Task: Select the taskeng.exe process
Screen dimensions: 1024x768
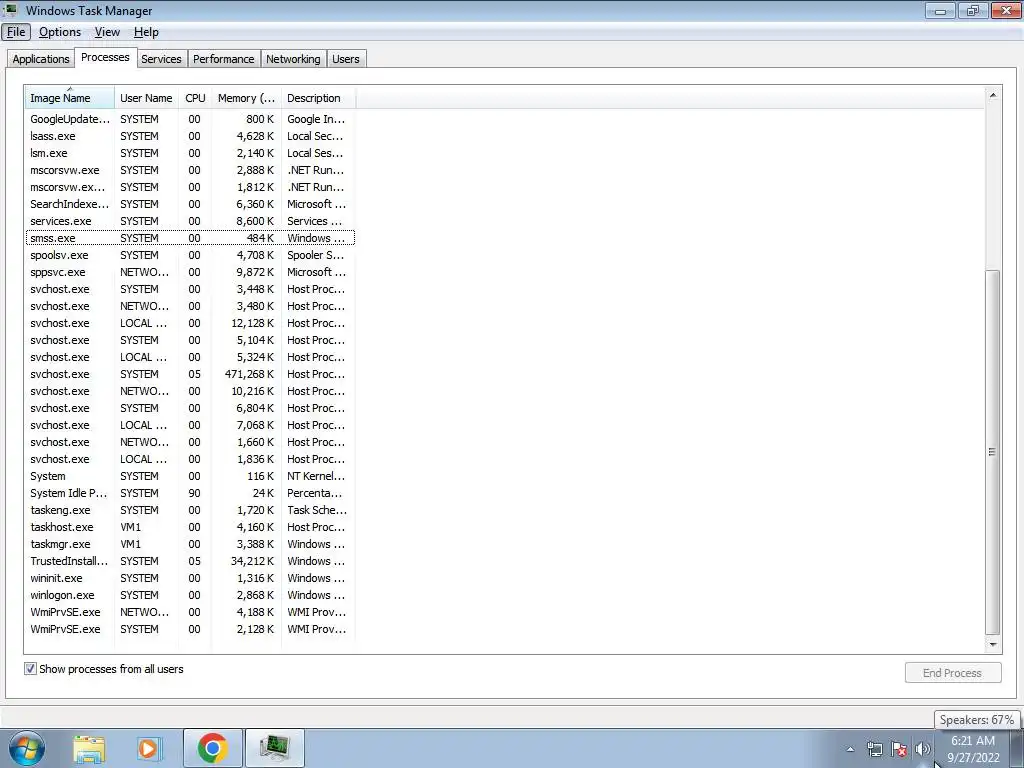Action: pos(190,510)
